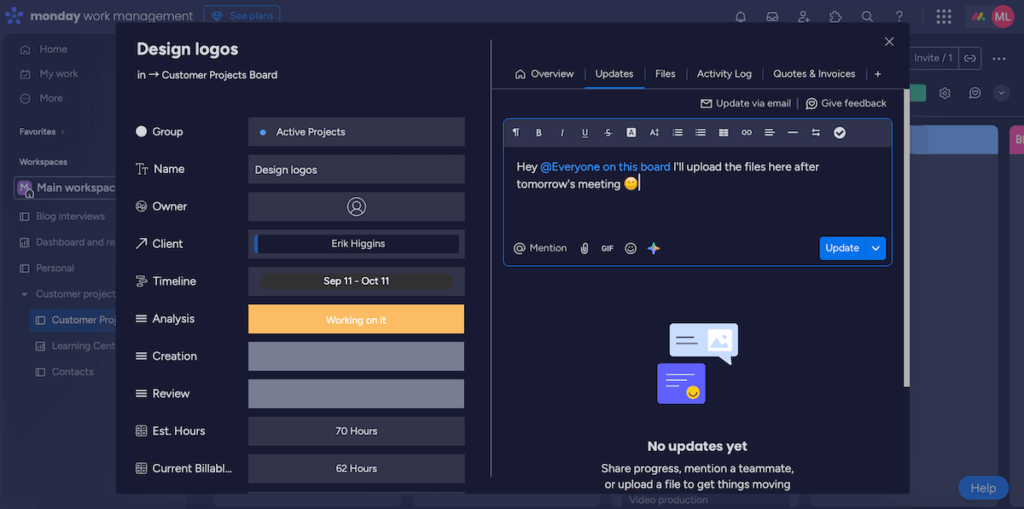The height and width of the screenshot is (509, 1024).
Task: Insert a hyperlink in the update
Action: [746, 133]
